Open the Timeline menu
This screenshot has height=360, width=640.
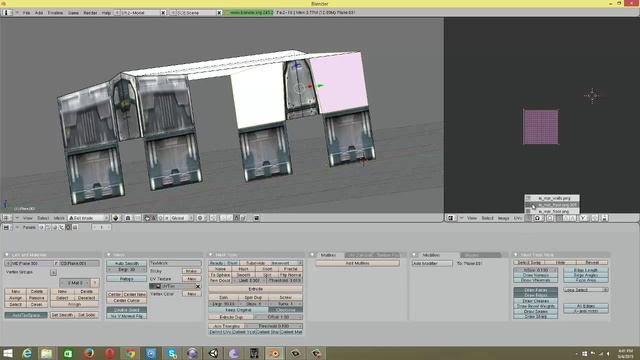coord(55,13)
